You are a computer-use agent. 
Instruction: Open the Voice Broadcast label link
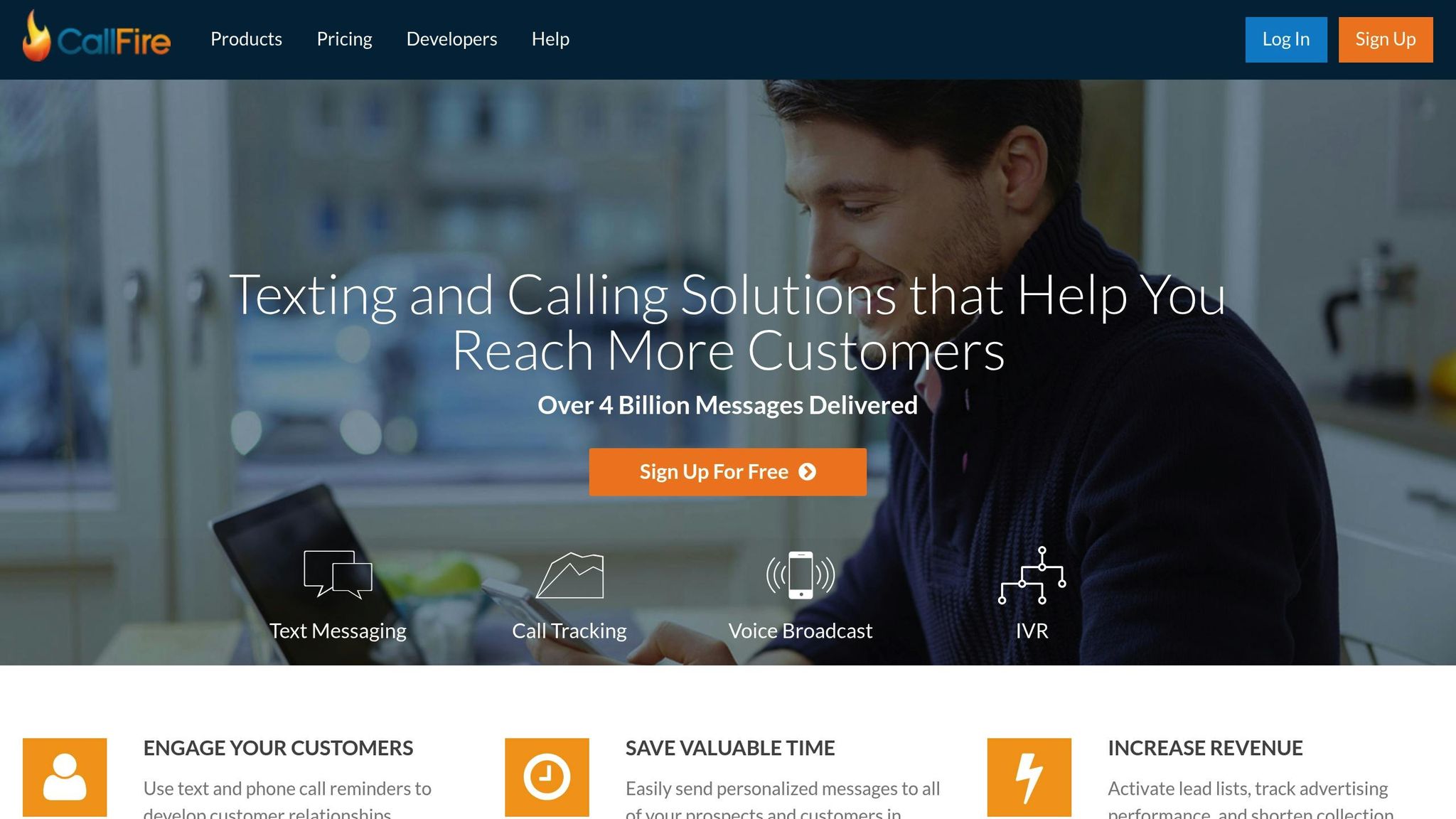tap(800, 631)
